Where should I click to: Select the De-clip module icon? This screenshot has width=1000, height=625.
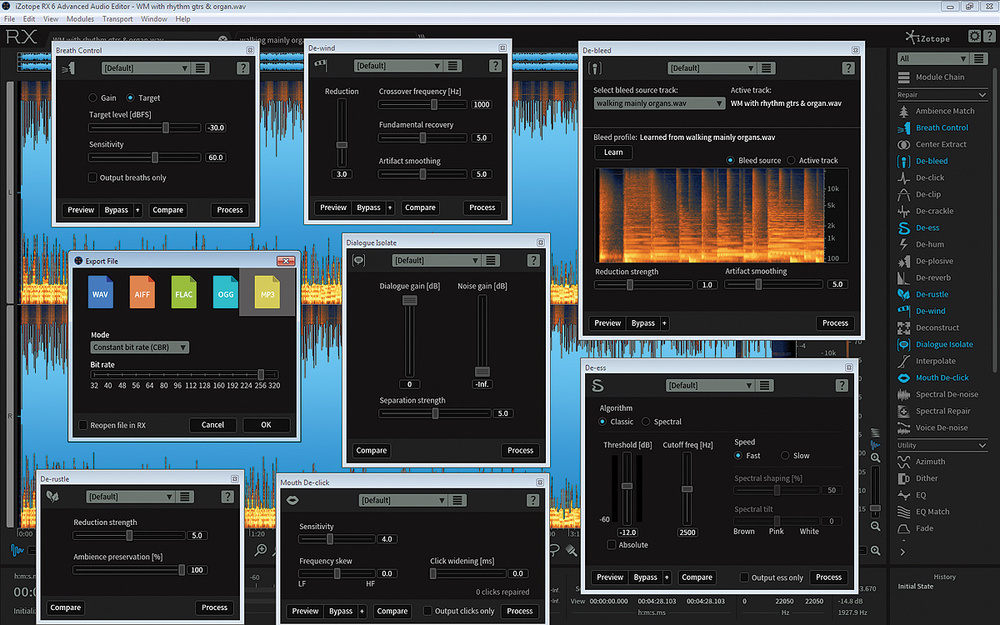tap(904, 194)
